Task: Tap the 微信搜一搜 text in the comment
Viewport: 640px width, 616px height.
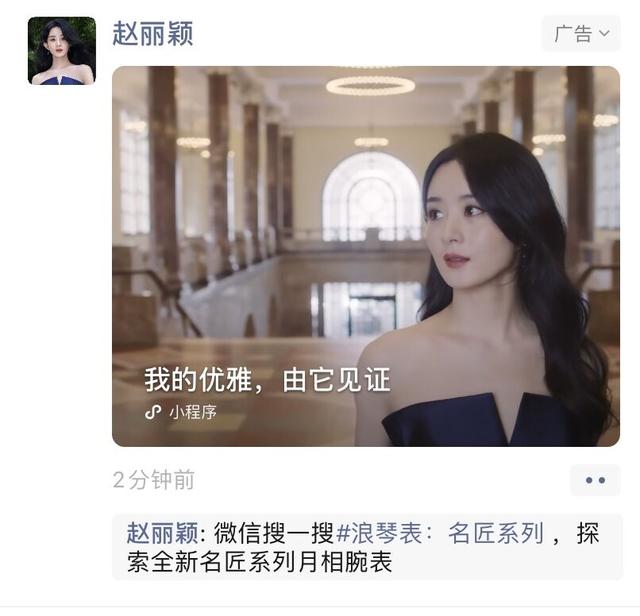Action: [273, 533]
